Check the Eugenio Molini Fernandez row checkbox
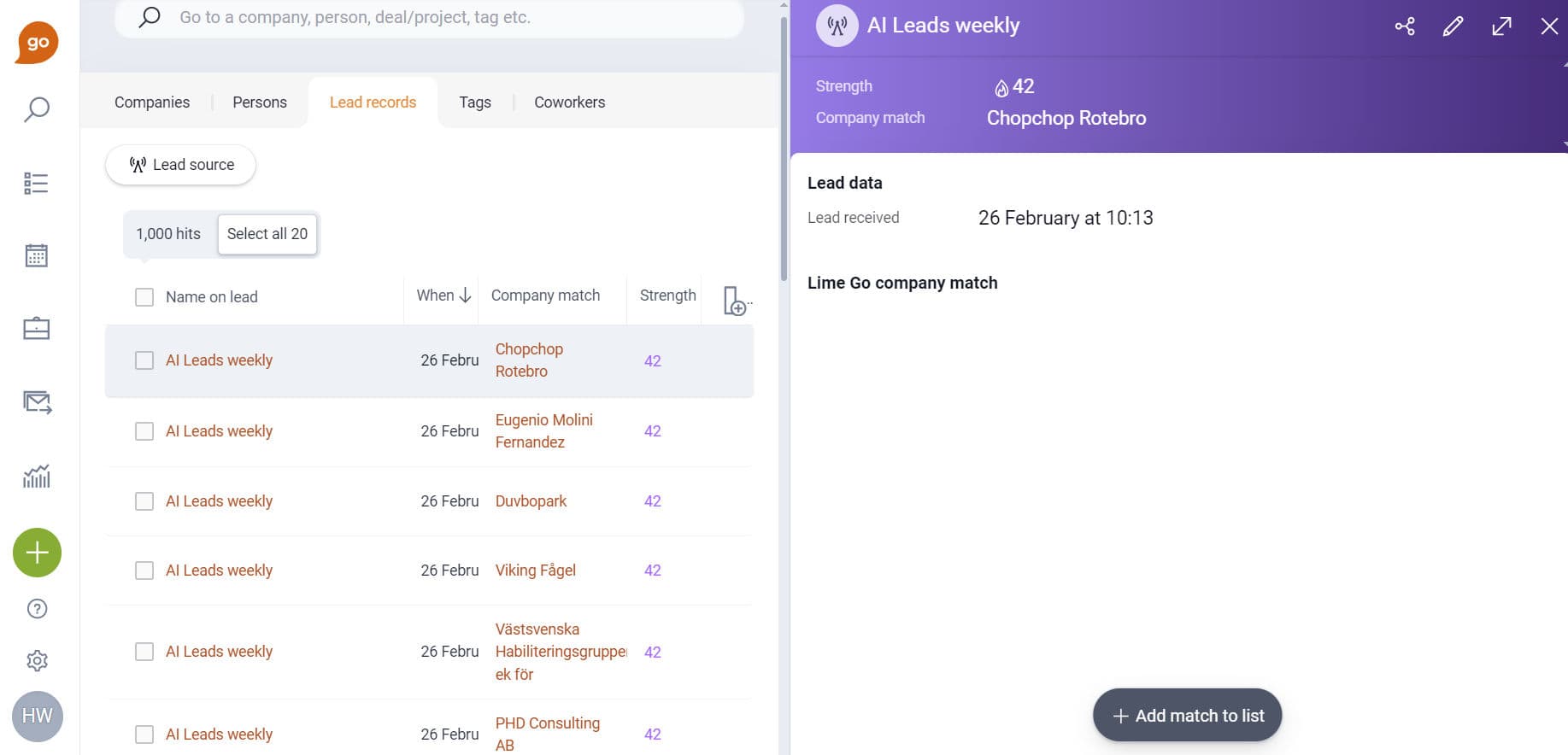Screen dimensions: 1568x755 point(144,431)
